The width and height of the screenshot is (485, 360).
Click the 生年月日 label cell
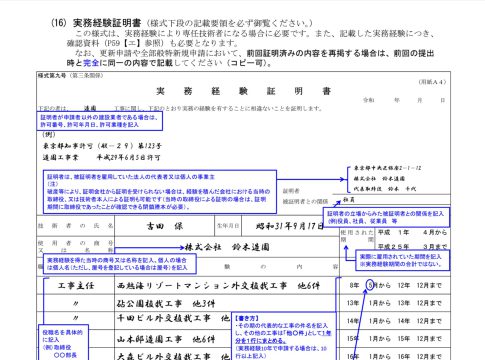pos(228,226)
